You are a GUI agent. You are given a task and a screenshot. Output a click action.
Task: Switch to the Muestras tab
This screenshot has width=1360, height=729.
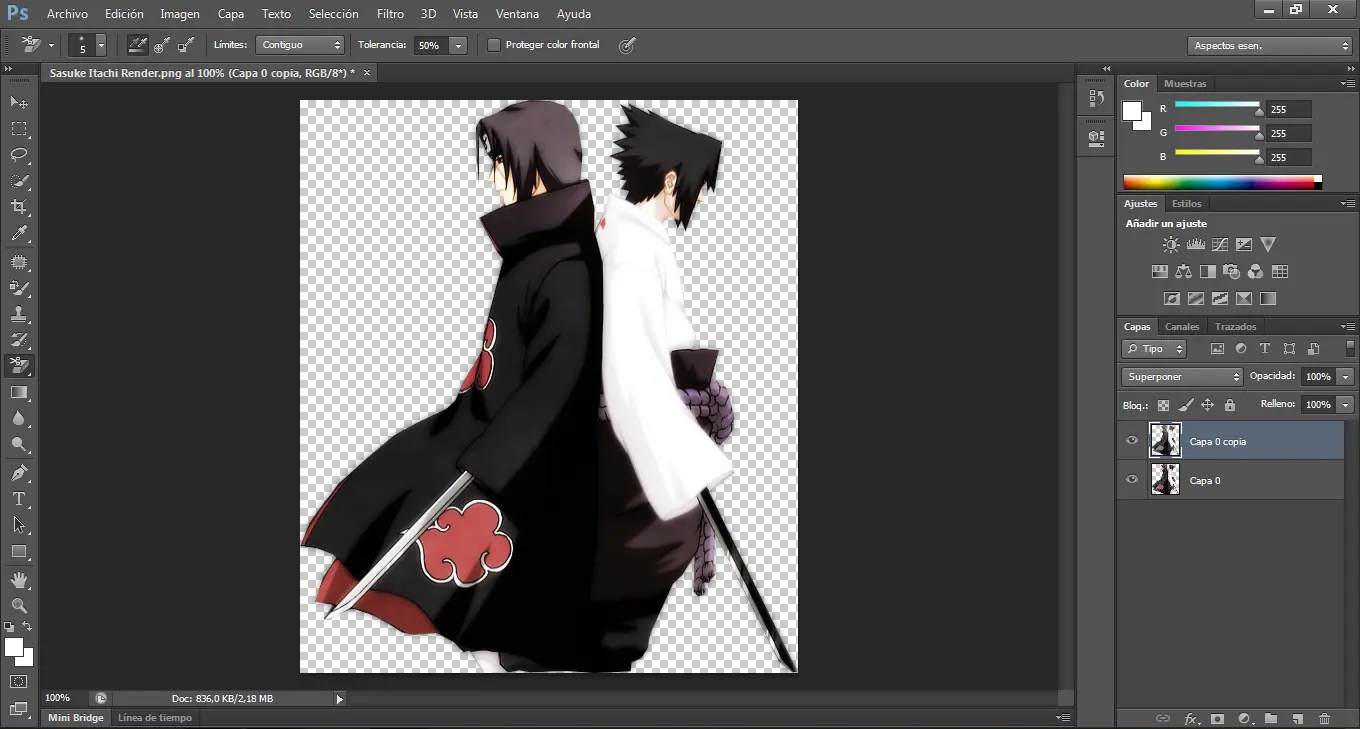point(1185,84)
